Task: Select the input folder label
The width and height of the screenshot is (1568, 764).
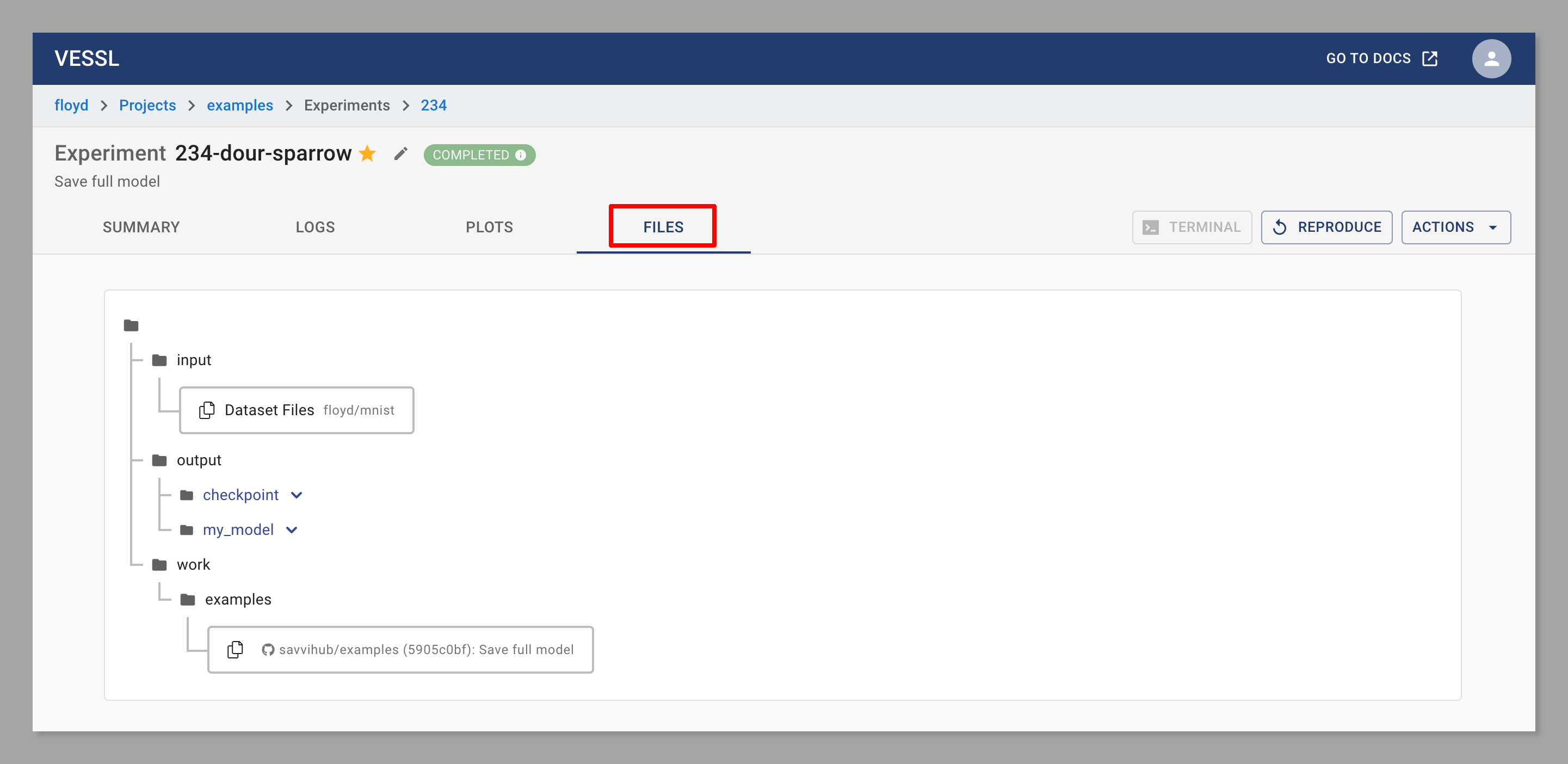Action: point(194,360)
